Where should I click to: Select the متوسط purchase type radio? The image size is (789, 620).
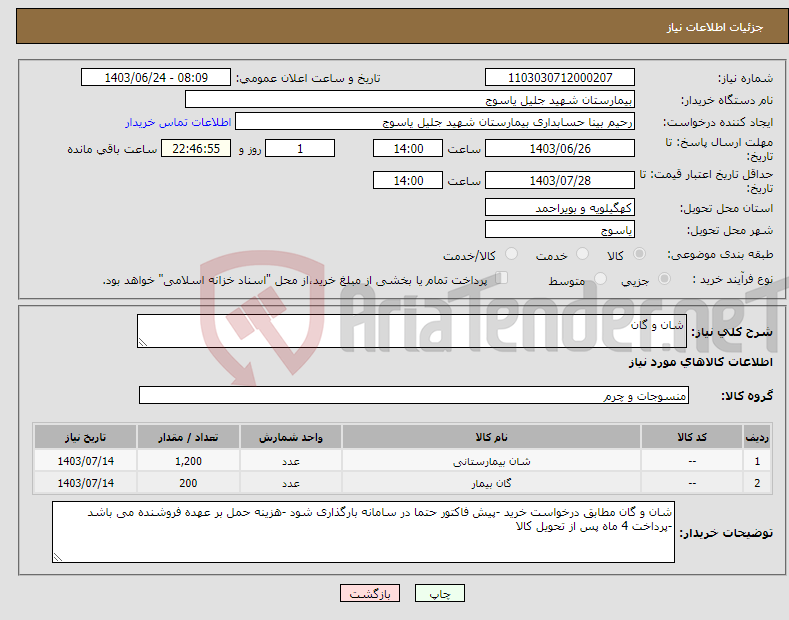[x=600, y=278]
